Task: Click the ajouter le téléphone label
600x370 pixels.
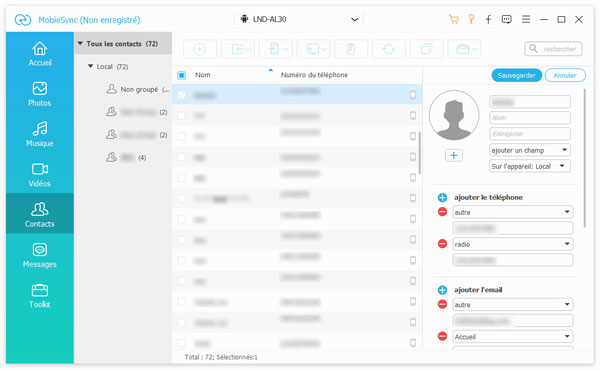Action: click(488, 197)
